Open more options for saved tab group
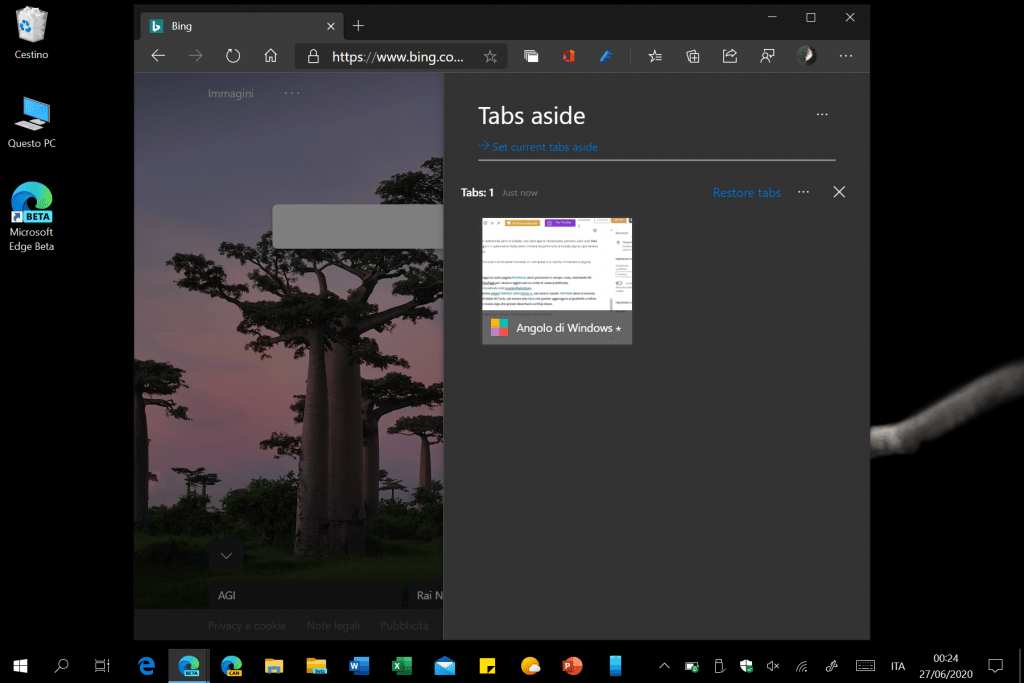Image resolution: width=1024 pixels, height=683 pixels. point(803,192)
